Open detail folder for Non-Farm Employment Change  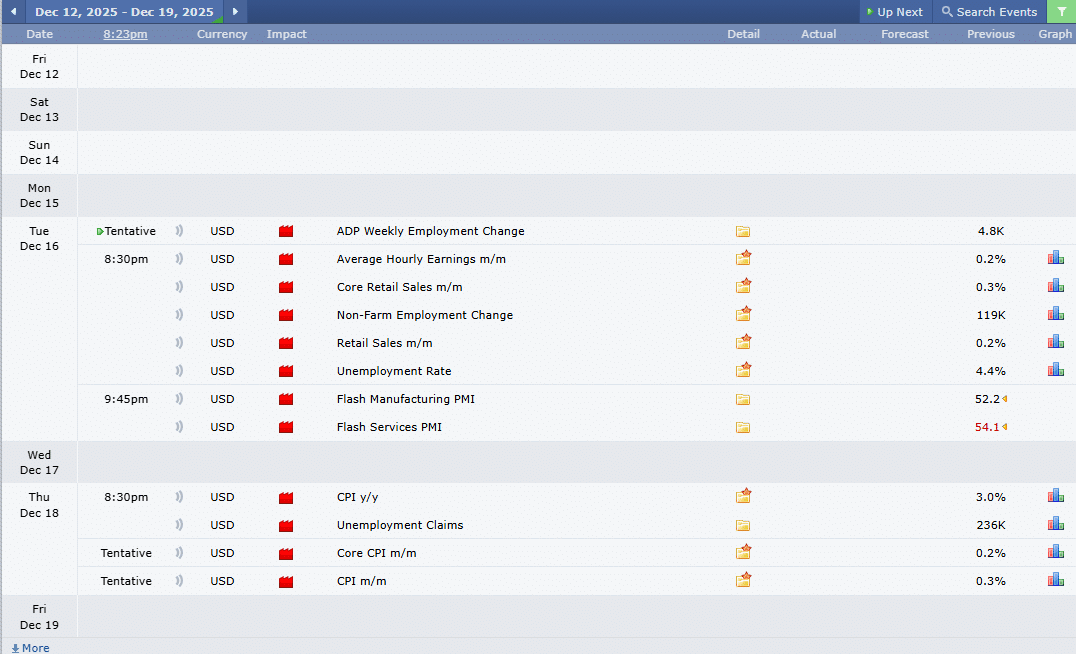(743, 314)
